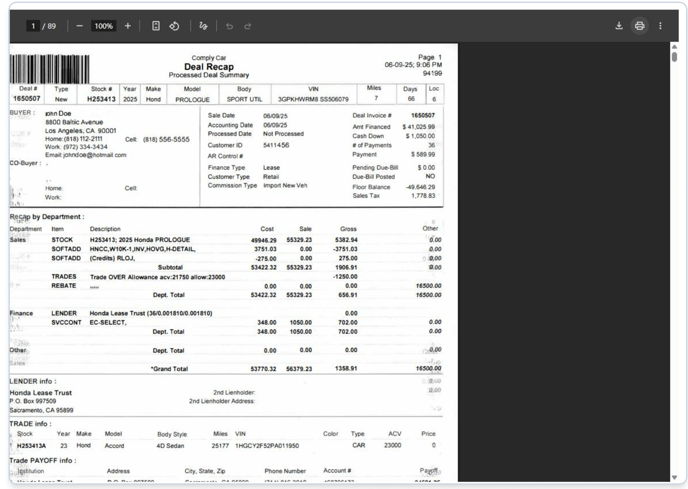Print the Deal Recap document
Viewport: 688px width, 489px height.
click(x=639, y=26)
